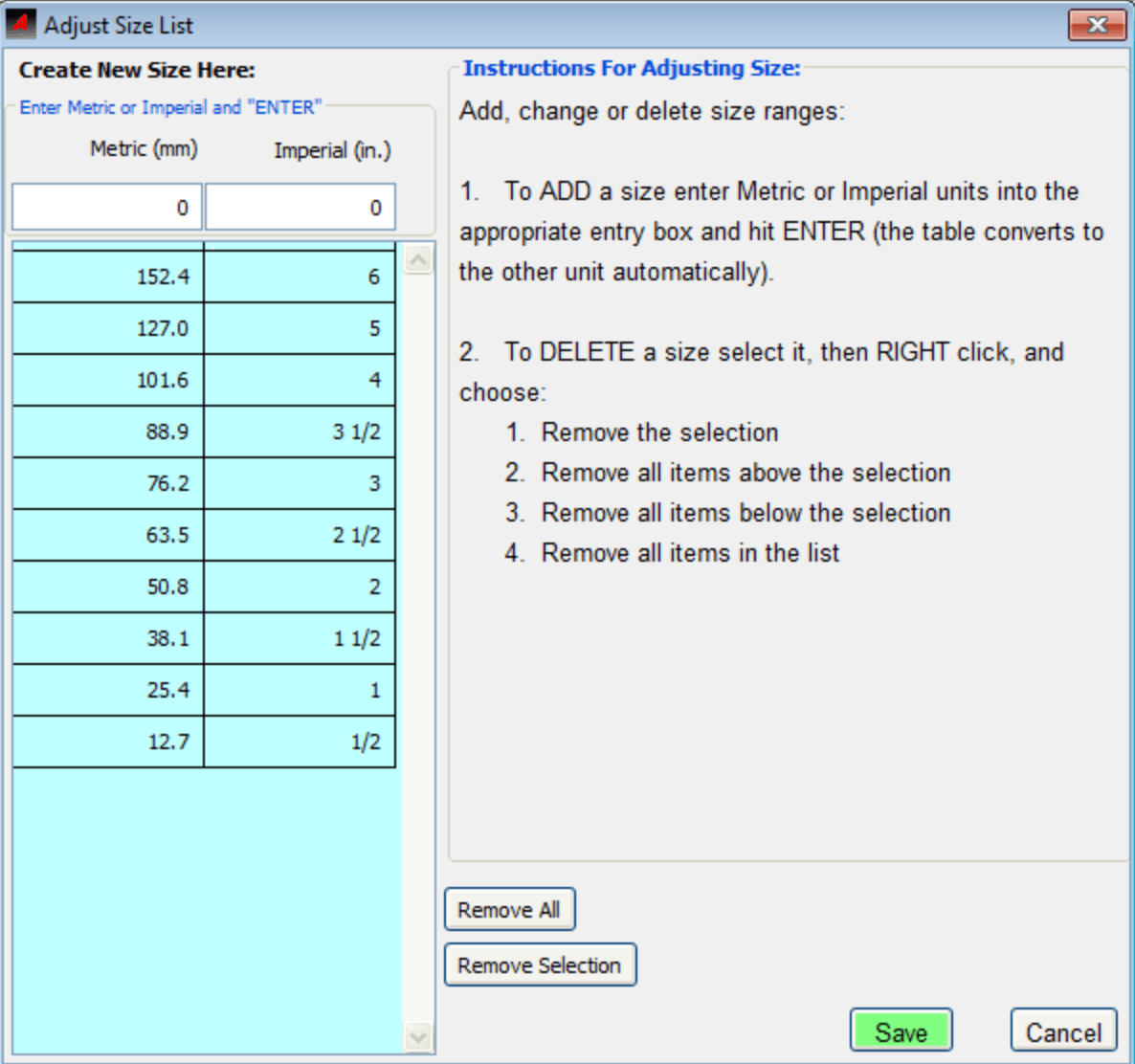Select the 127.0 metric size cell
Screen dimensions: 1135x1064
pyautogui.click(x=108, y=328)
